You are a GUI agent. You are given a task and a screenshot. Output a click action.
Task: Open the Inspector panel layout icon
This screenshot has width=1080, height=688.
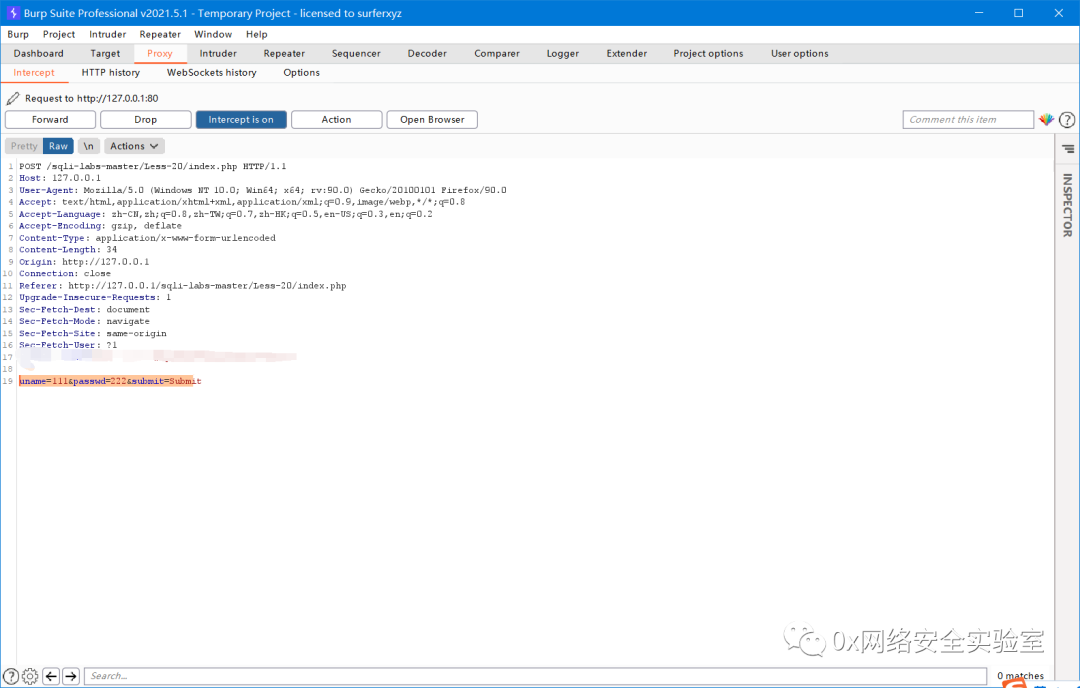pyautogui.click(x=1068, y=149)
